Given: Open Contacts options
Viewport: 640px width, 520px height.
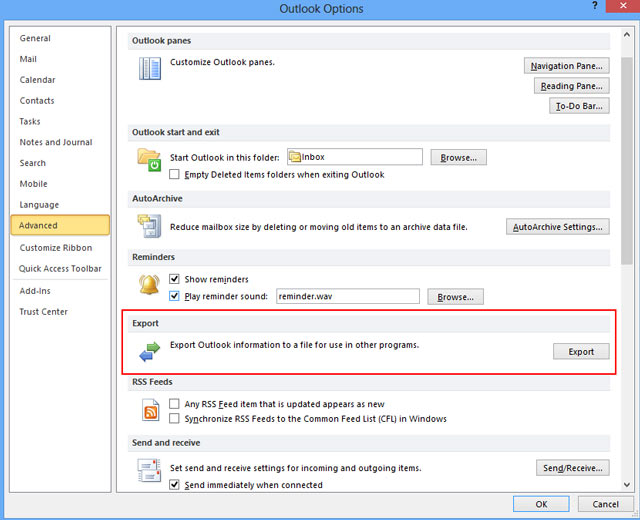Looking at the screenshot, I should pyautogui.click(x=60, y=101).
